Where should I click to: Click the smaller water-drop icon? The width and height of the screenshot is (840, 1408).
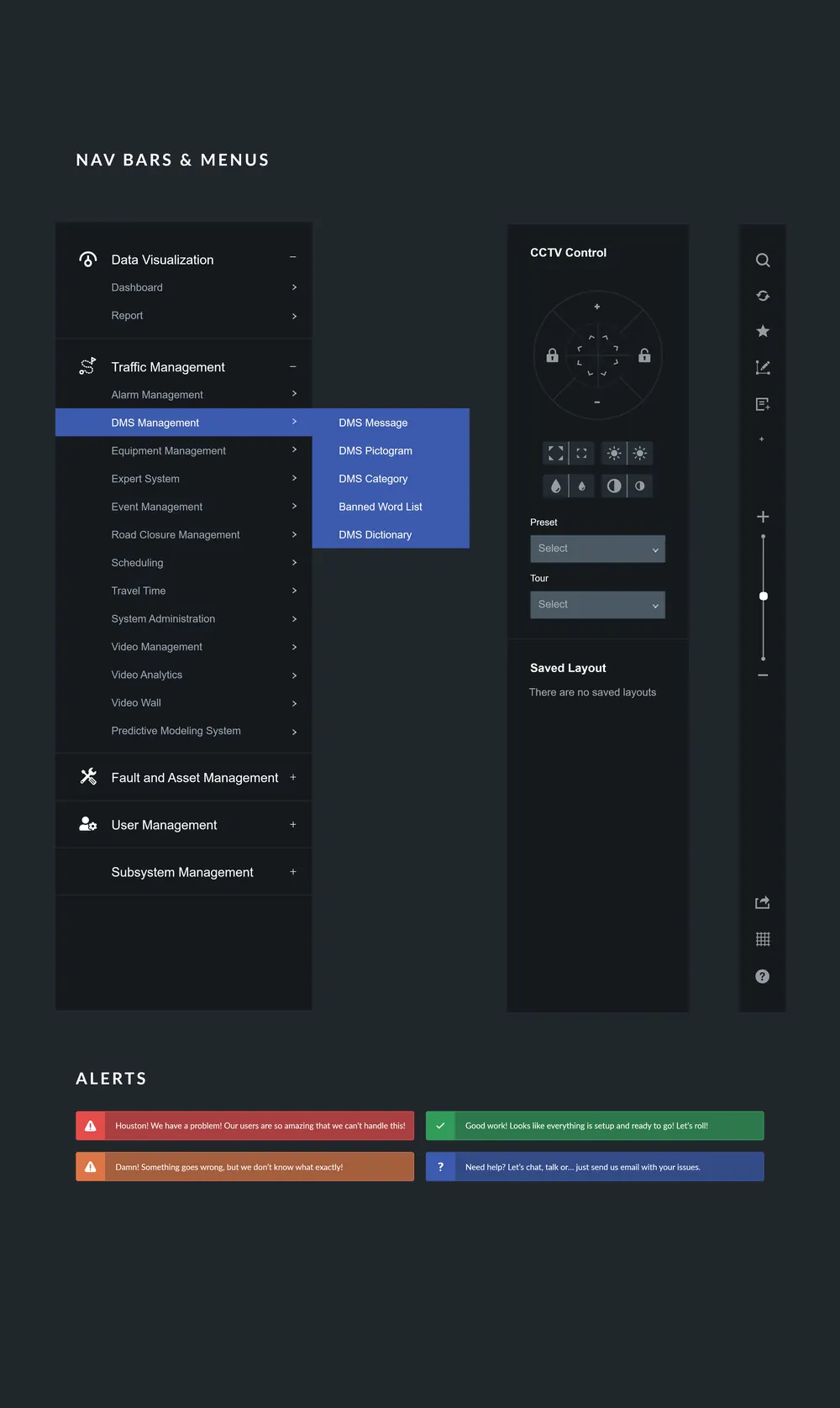coord(581,486)
